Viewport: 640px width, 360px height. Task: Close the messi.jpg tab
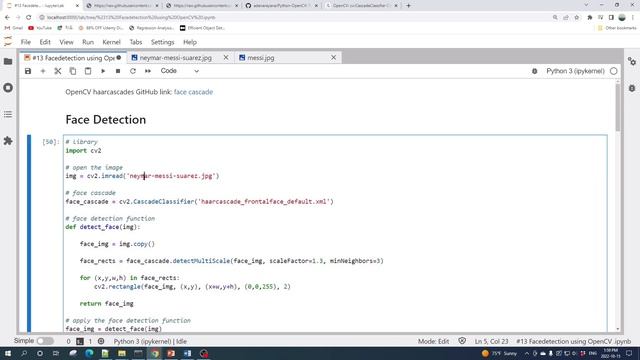[x=333, y=58]
